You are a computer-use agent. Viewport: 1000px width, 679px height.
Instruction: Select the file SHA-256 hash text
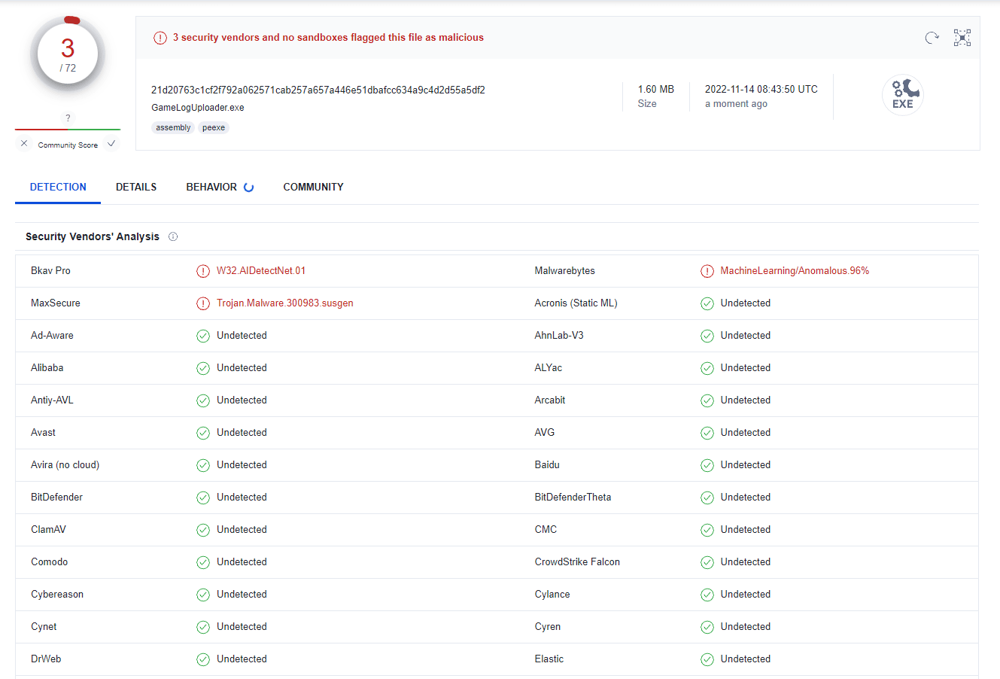tap(318, 90)
